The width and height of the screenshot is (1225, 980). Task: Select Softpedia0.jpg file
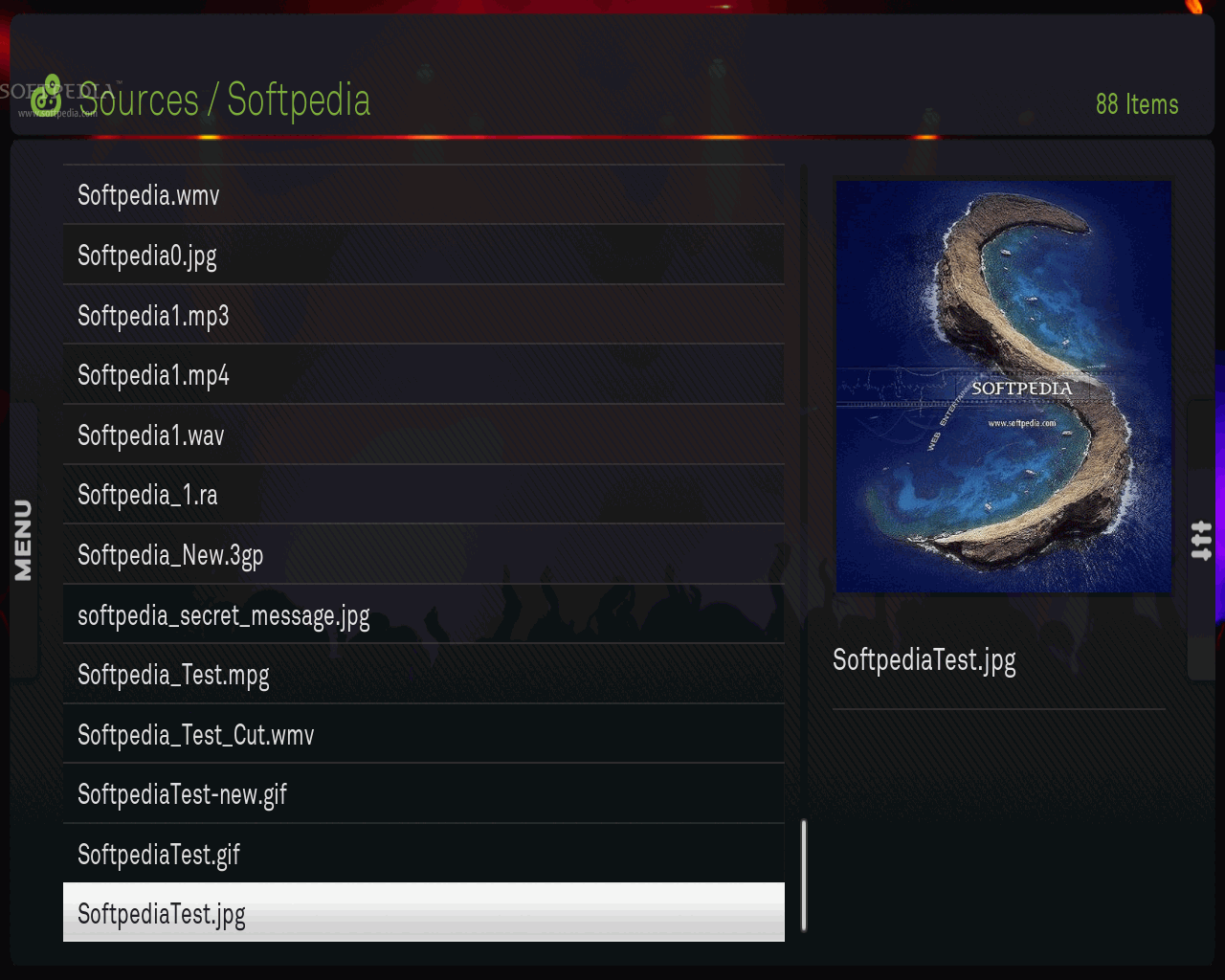(x=424, y=256)
